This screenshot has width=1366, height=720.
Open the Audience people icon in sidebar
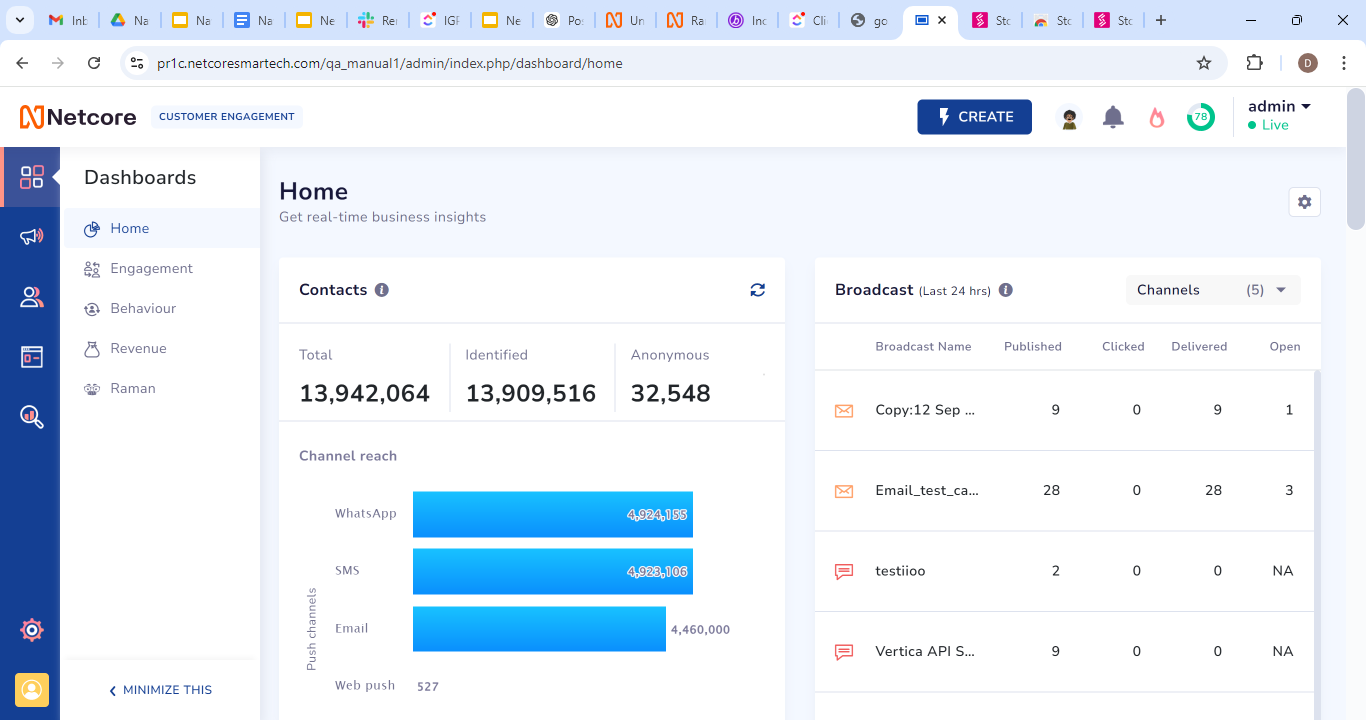pyautogui.click(x=32, y=297)
